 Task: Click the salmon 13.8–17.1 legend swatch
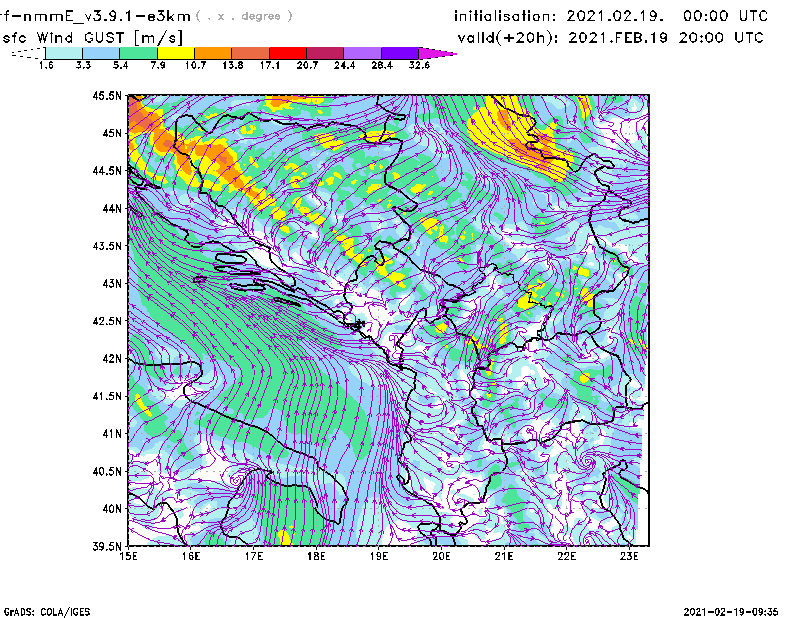[x=251, y=53]
